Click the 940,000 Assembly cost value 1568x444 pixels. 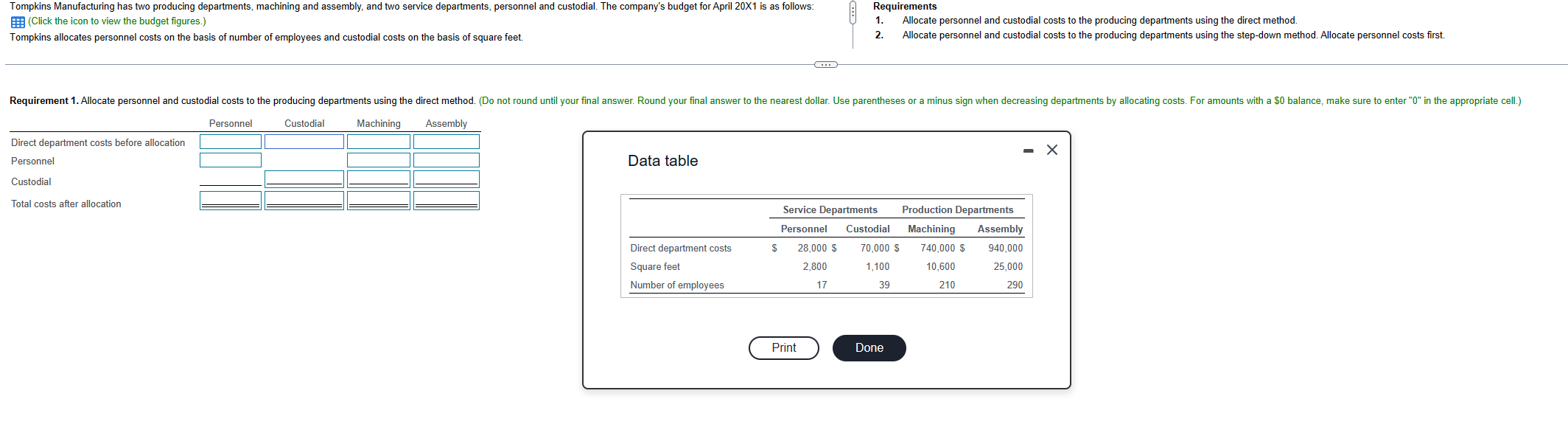[x=1005, y=249]
